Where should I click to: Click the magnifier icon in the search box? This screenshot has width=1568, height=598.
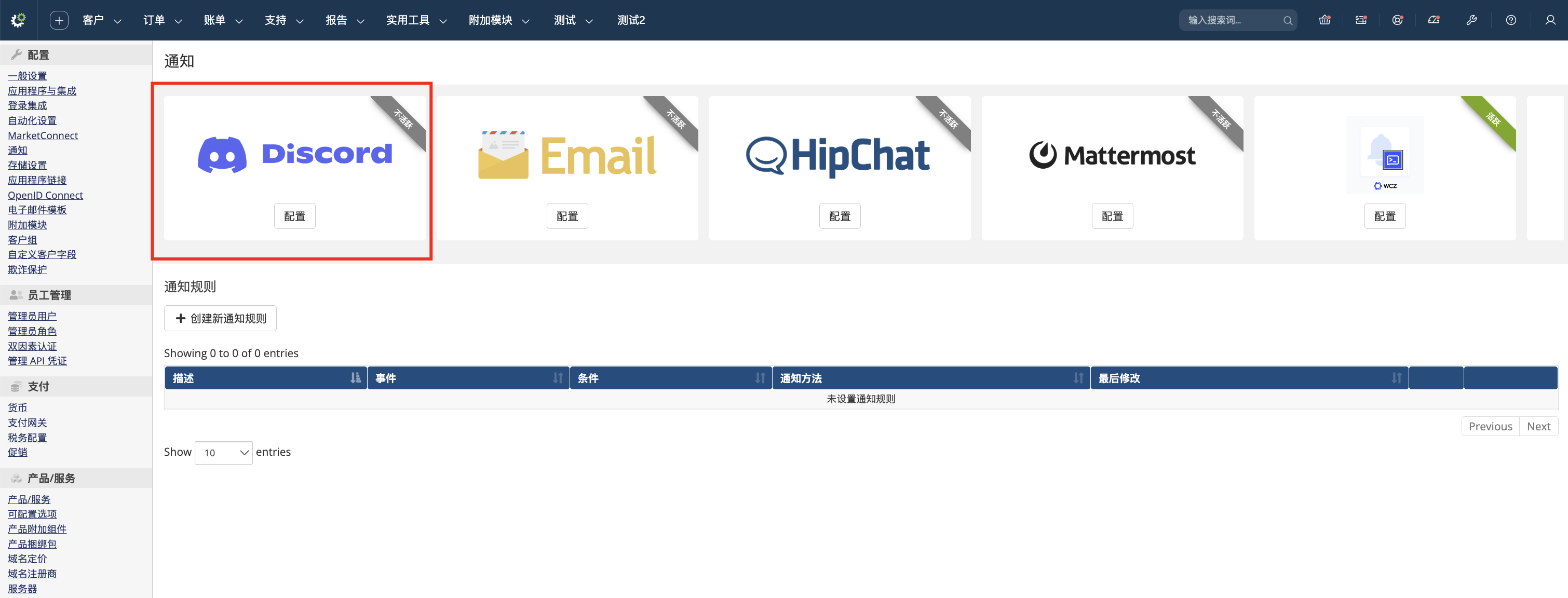[1288, 20]
